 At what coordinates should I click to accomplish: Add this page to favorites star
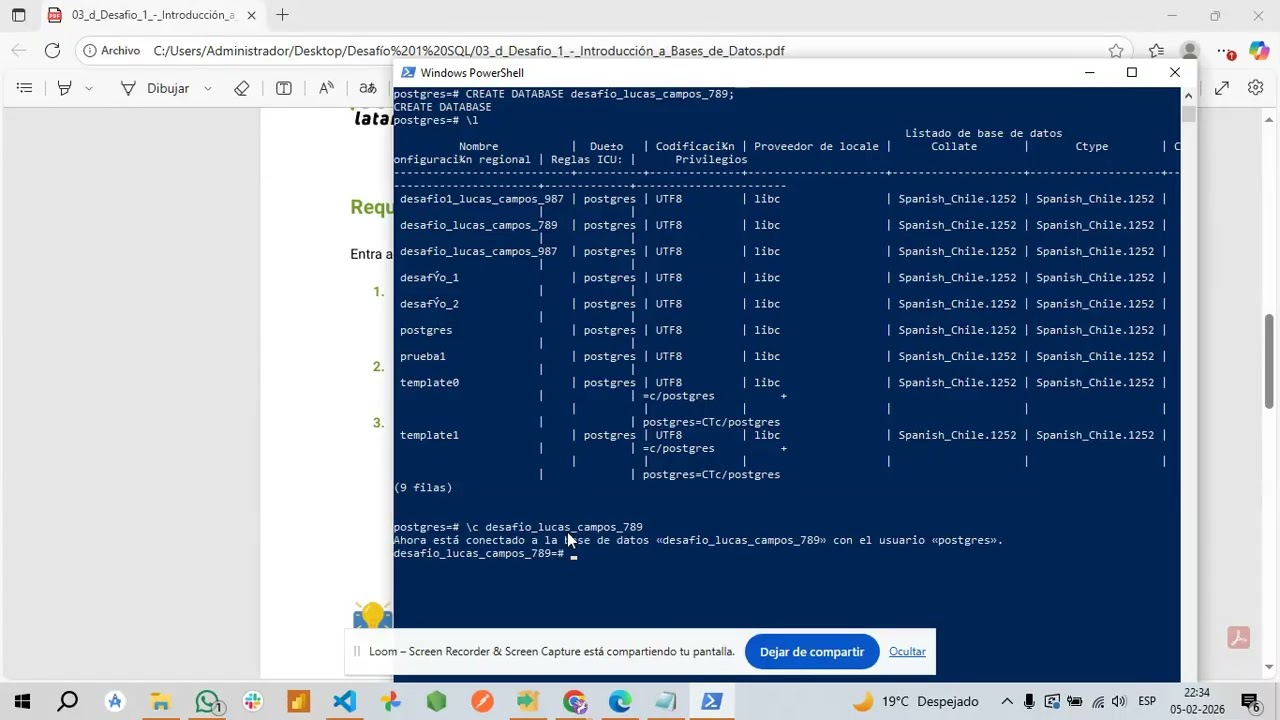coord(1116,51)
